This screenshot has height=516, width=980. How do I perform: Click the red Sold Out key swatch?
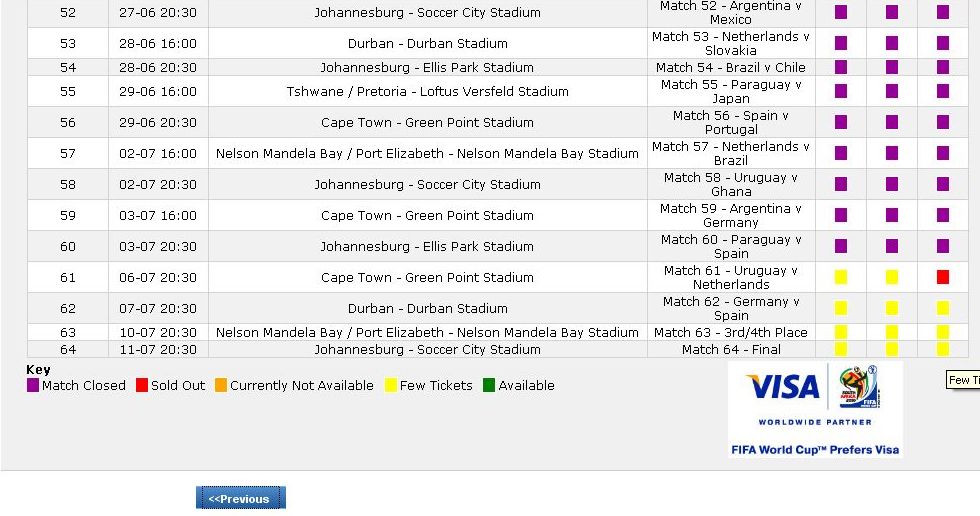pyautogui.click(x=142, y=385)
